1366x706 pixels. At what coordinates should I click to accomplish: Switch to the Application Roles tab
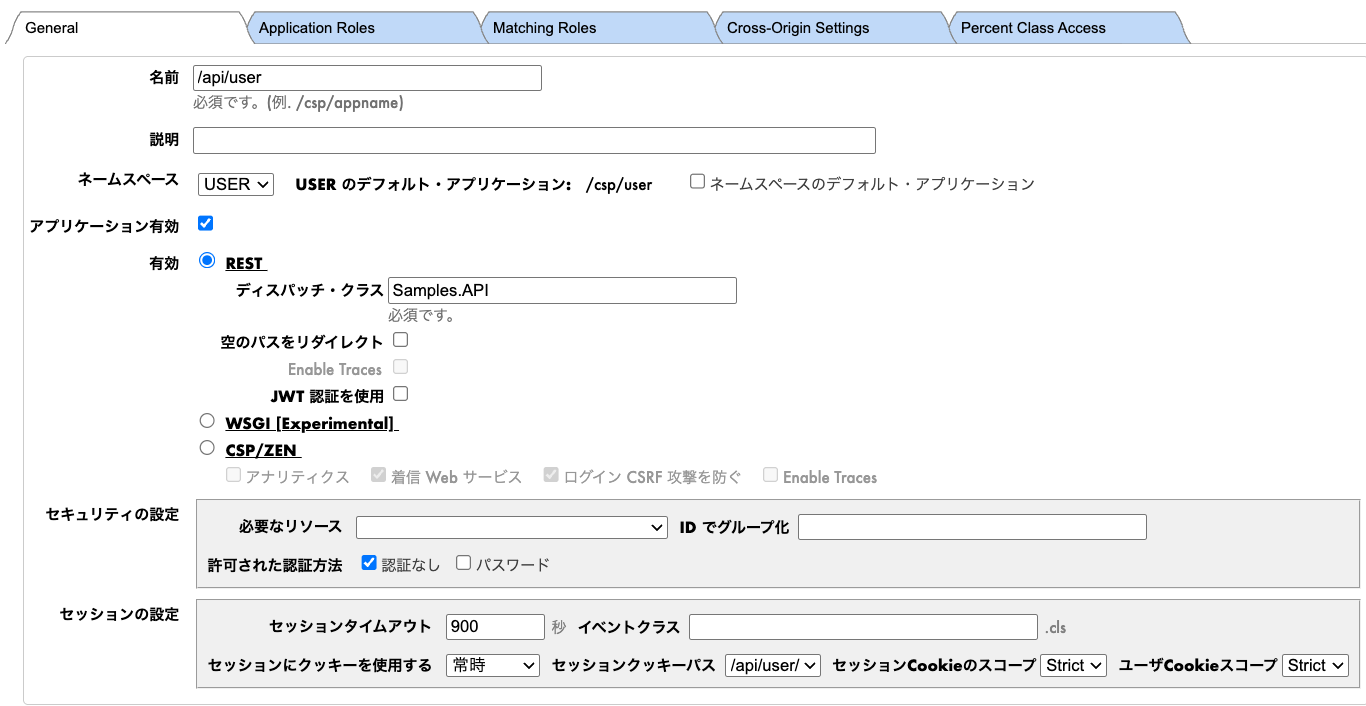click(317, 28)
